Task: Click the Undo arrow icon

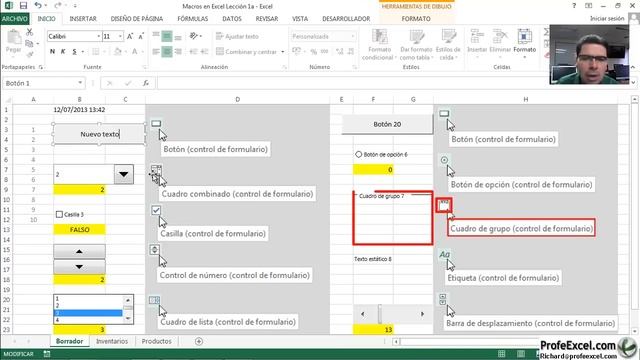Action: 38,5
